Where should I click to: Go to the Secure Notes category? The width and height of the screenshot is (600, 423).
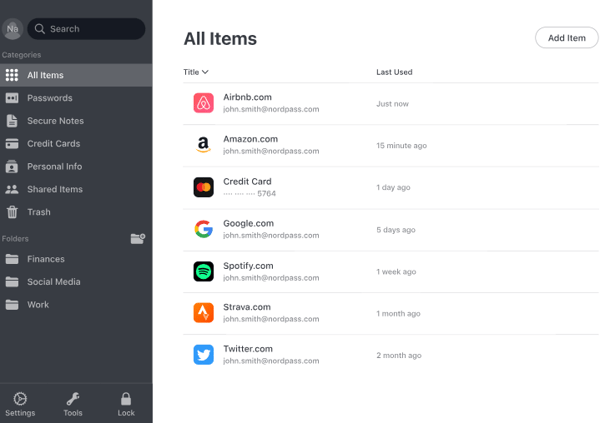(x=55, y=121)
